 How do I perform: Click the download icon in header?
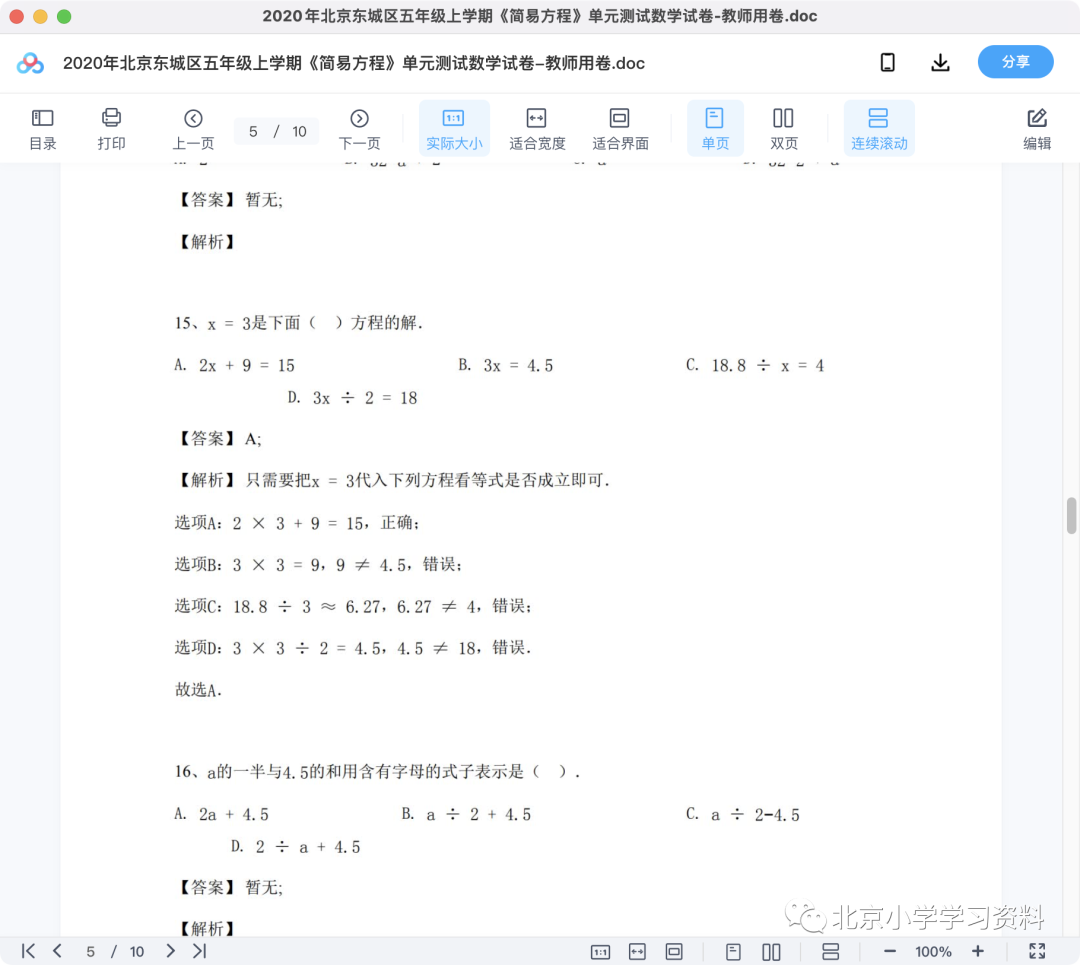[x=940, y=63]
